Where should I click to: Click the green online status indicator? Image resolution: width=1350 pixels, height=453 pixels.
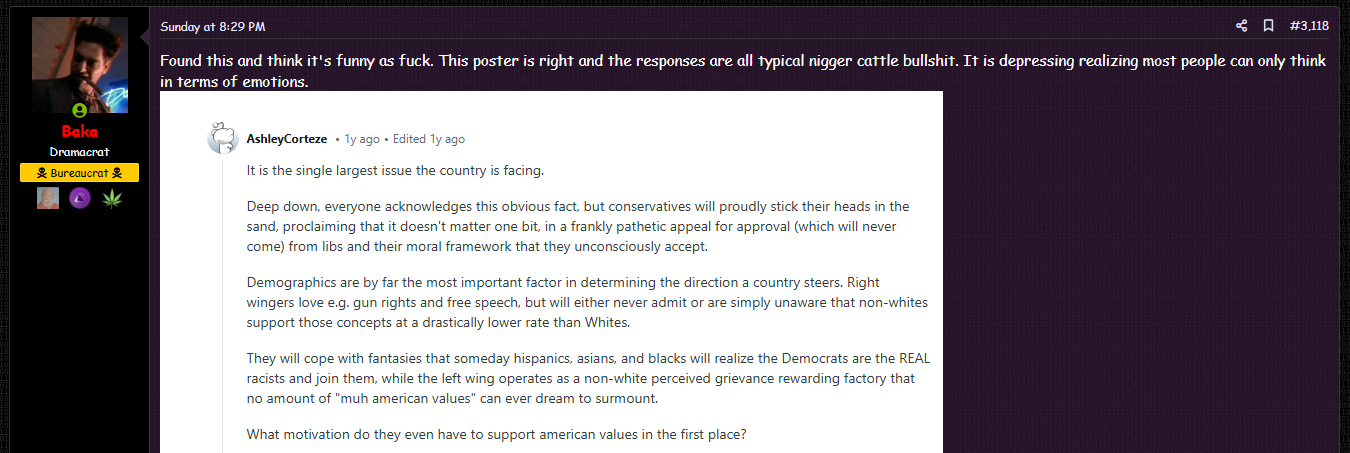click(x=79, y=109)
